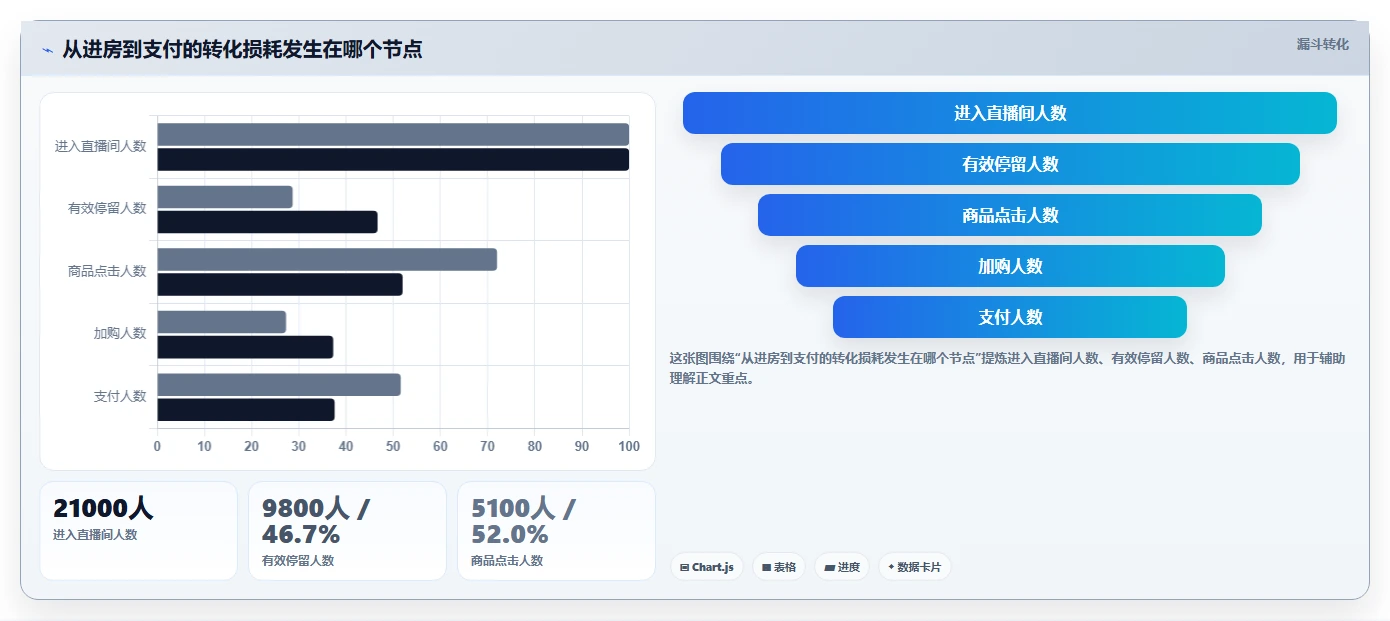The image size is (1390, 621).
Task: Open the 21000人 data card
Action: tap(139, 531)
